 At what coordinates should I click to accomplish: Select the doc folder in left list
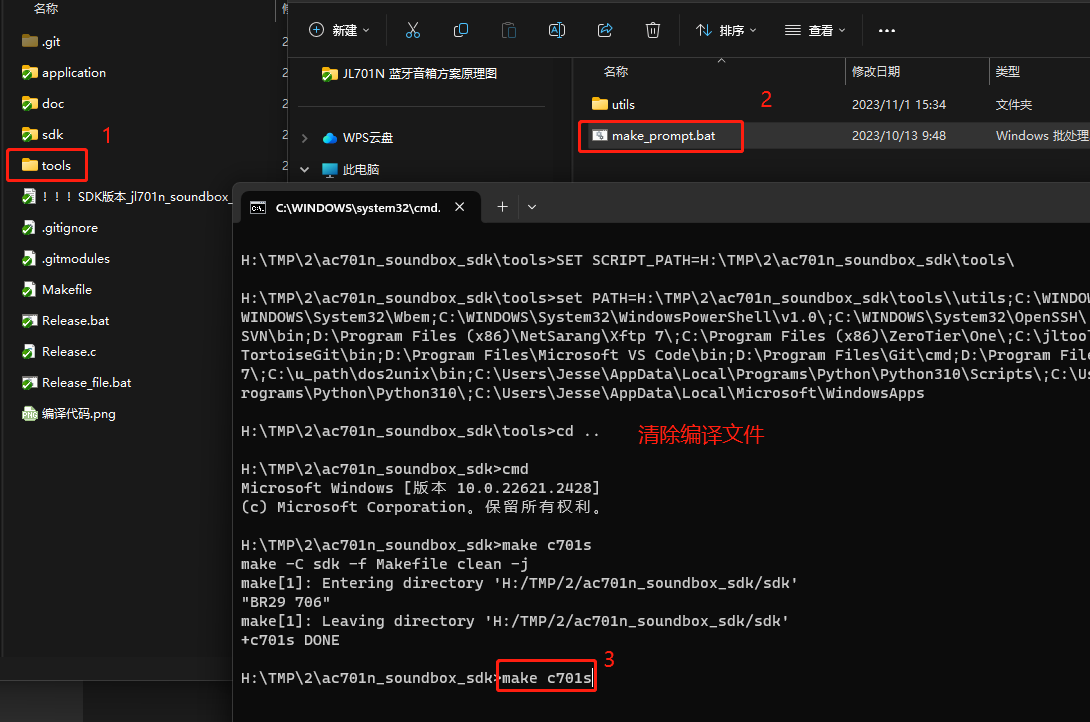pos(43,104)
